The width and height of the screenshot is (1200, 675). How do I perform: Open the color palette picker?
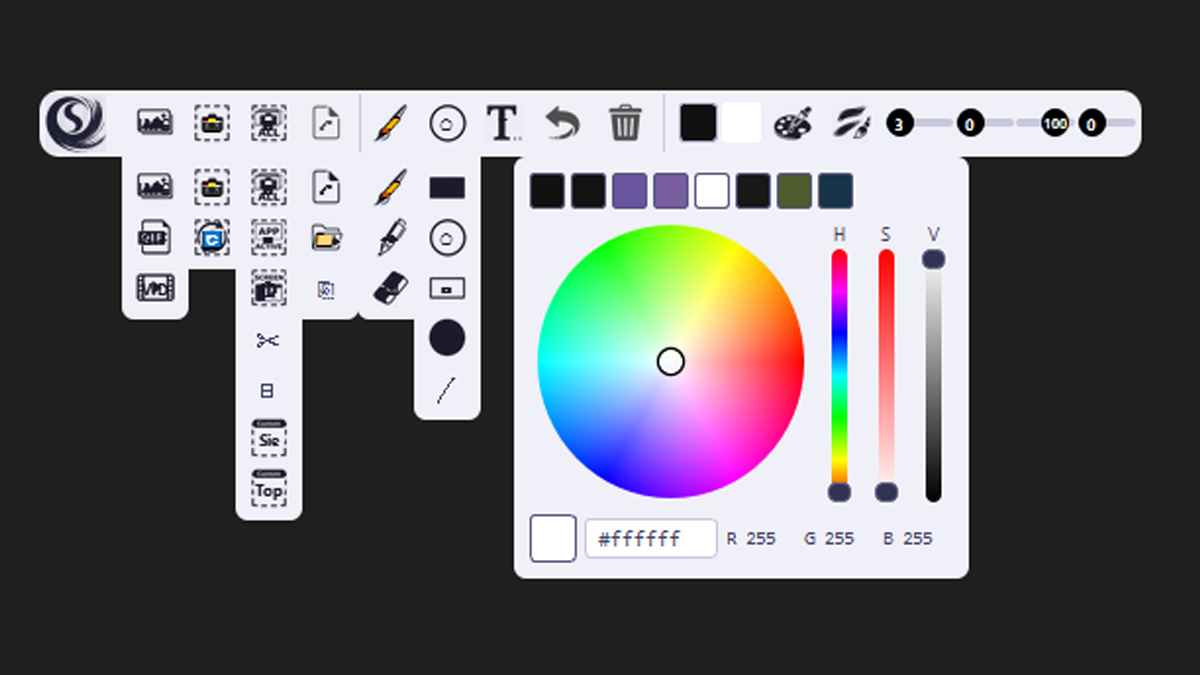click(793, 123)
